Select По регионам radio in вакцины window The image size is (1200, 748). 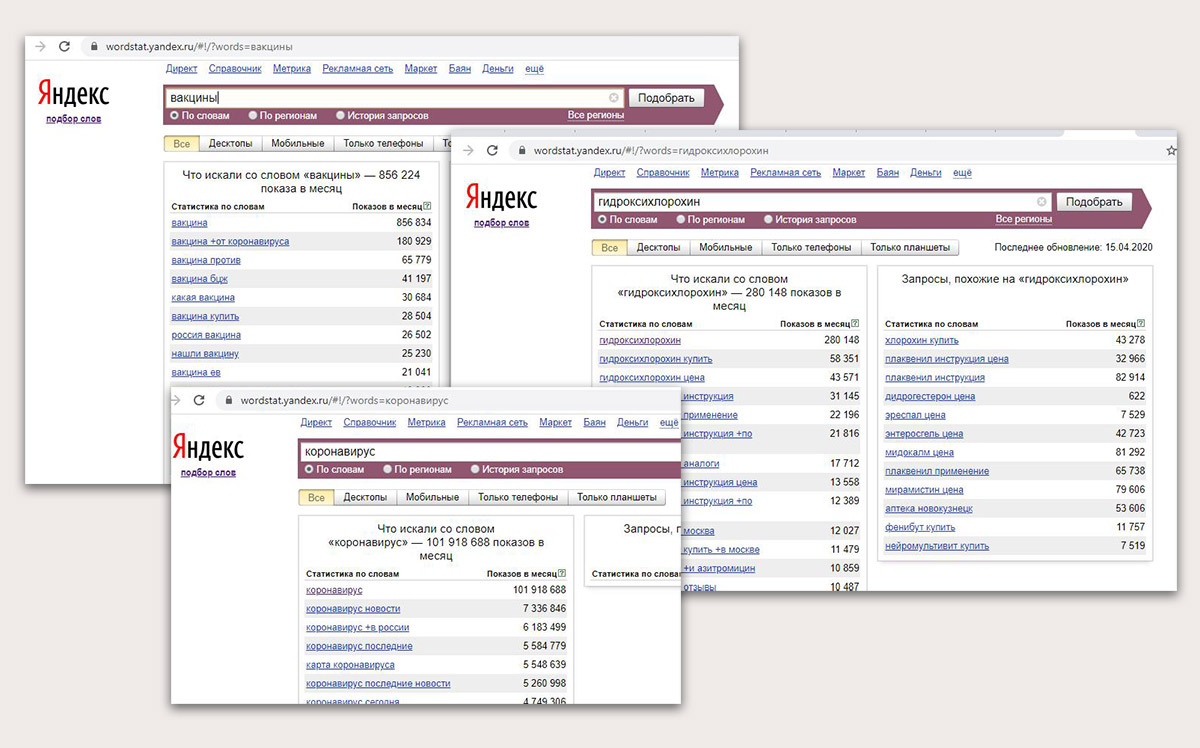coord(253,116)
